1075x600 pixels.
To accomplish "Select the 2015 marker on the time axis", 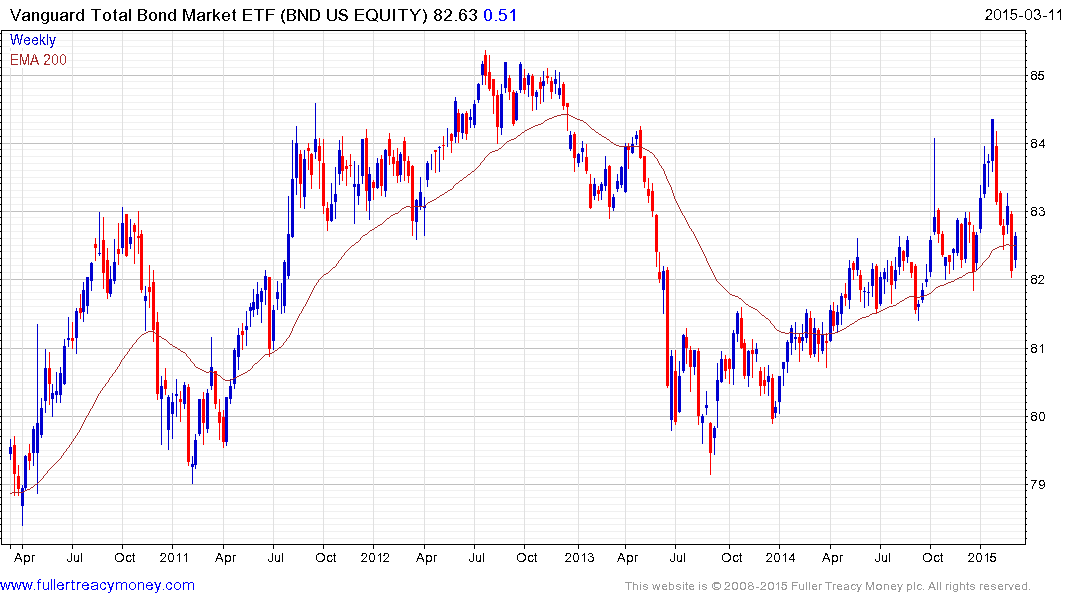I will pyautogui.click(x=981, y=557).
